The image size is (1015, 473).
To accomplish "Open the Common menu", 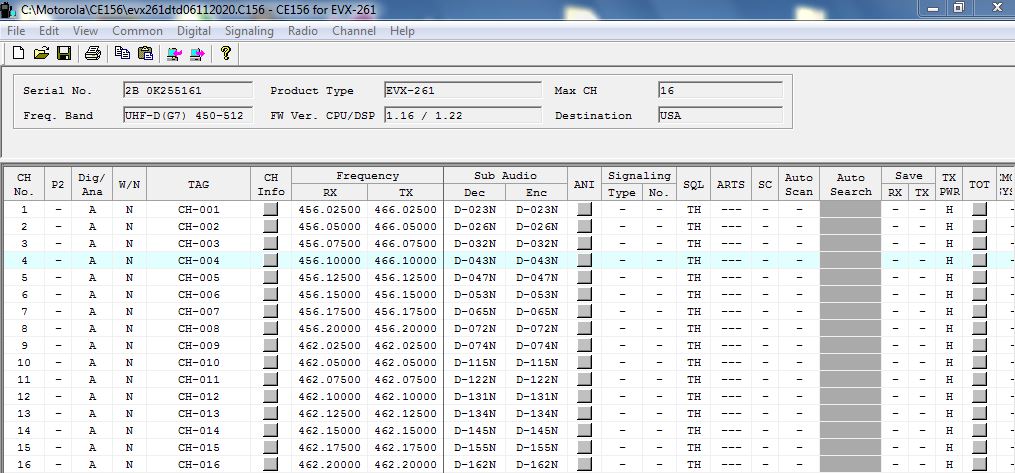I will [137, 30].
